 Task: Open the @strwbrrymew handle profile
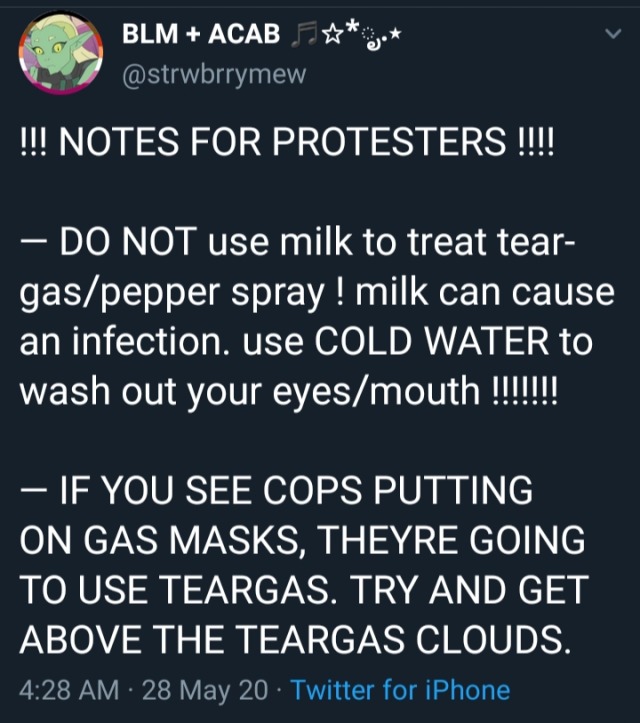coord(214,74)
